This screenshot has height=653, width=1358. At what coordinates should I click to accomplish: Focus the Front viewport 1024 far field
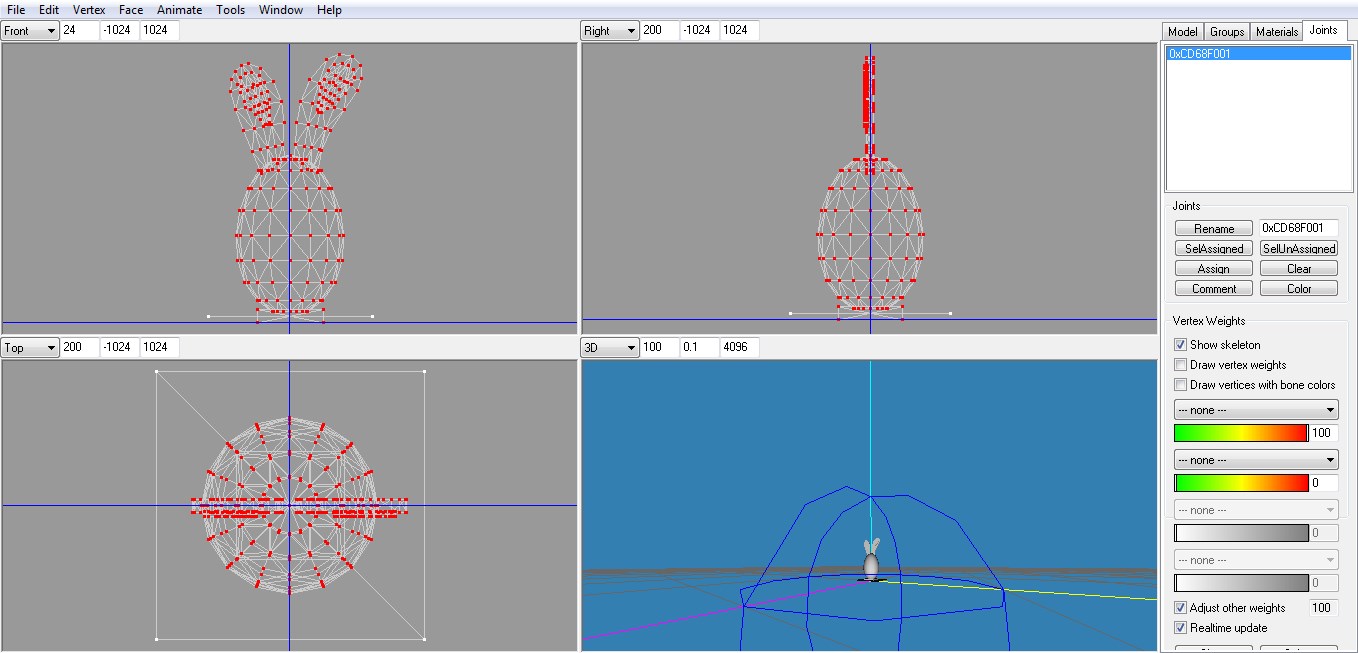pos(160,31)
